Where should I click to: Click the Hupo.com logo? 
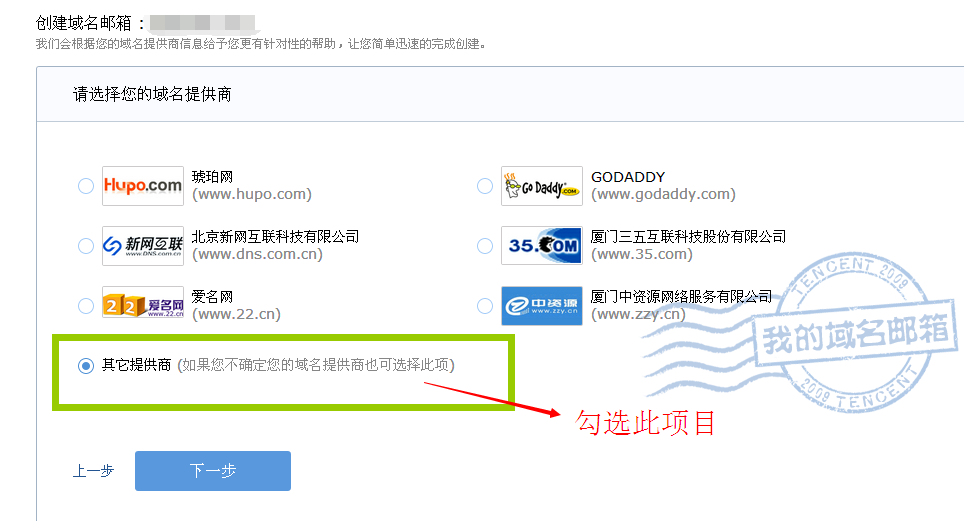click(143, 186)
